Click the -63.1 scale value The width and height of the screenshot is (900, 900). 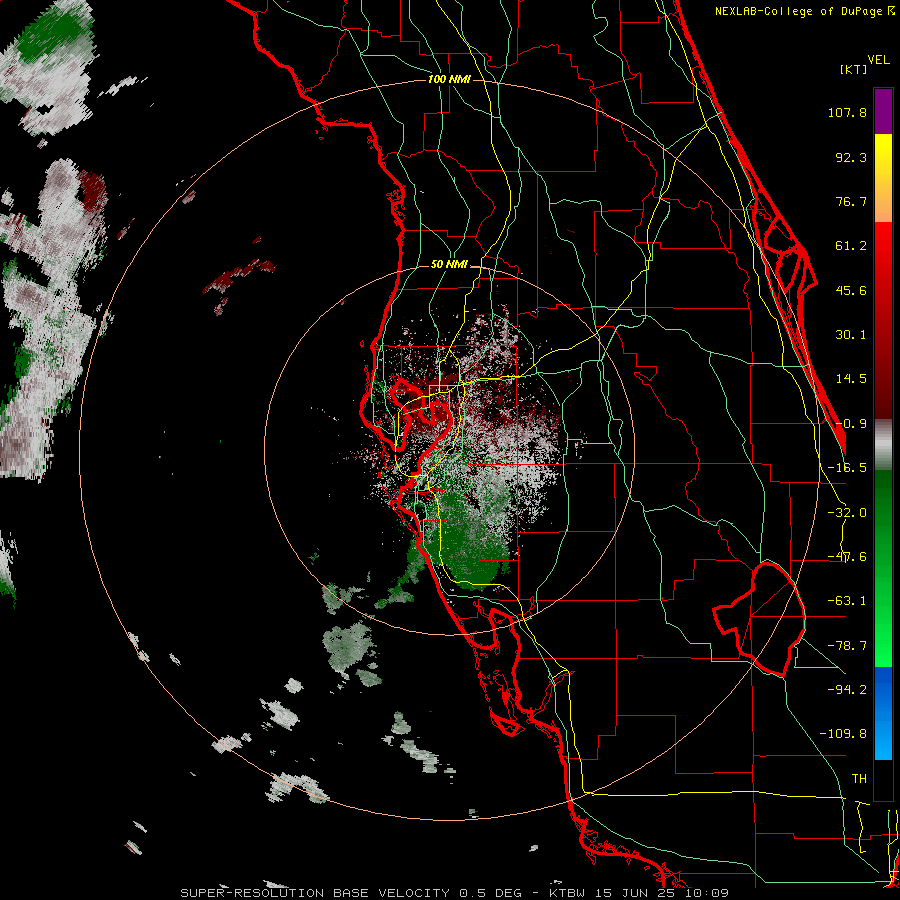coord(847,601)
